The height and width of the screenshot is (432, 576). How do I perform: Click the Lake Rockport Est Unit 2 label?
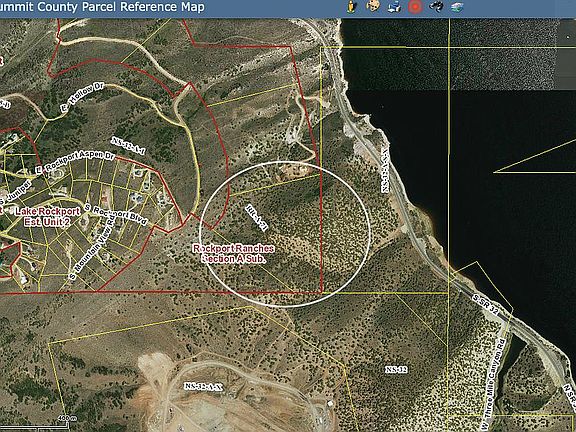[x=47, y=217]
